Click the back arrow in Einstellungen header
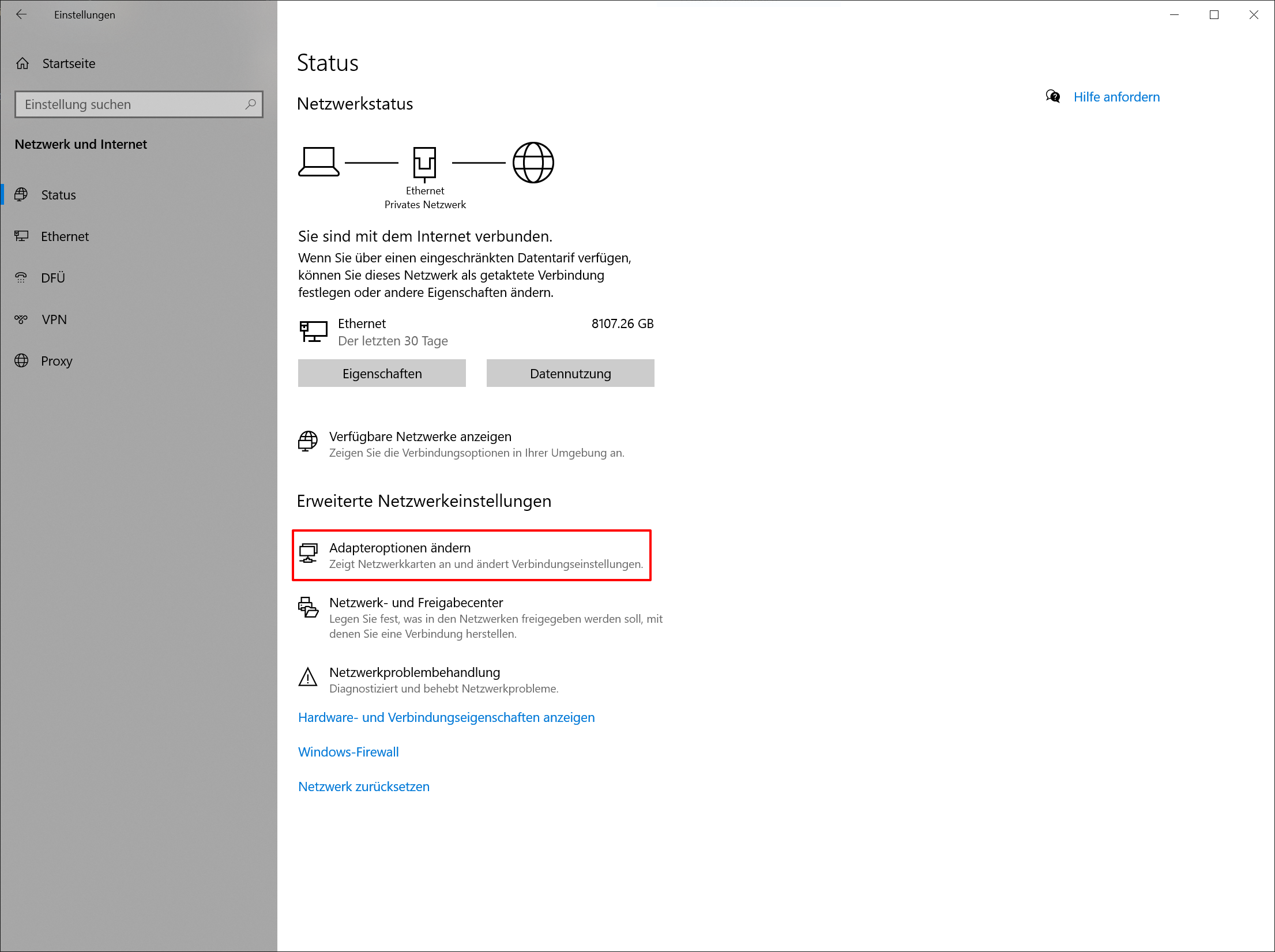This screenshot has height=952, width=1275. 21,15
